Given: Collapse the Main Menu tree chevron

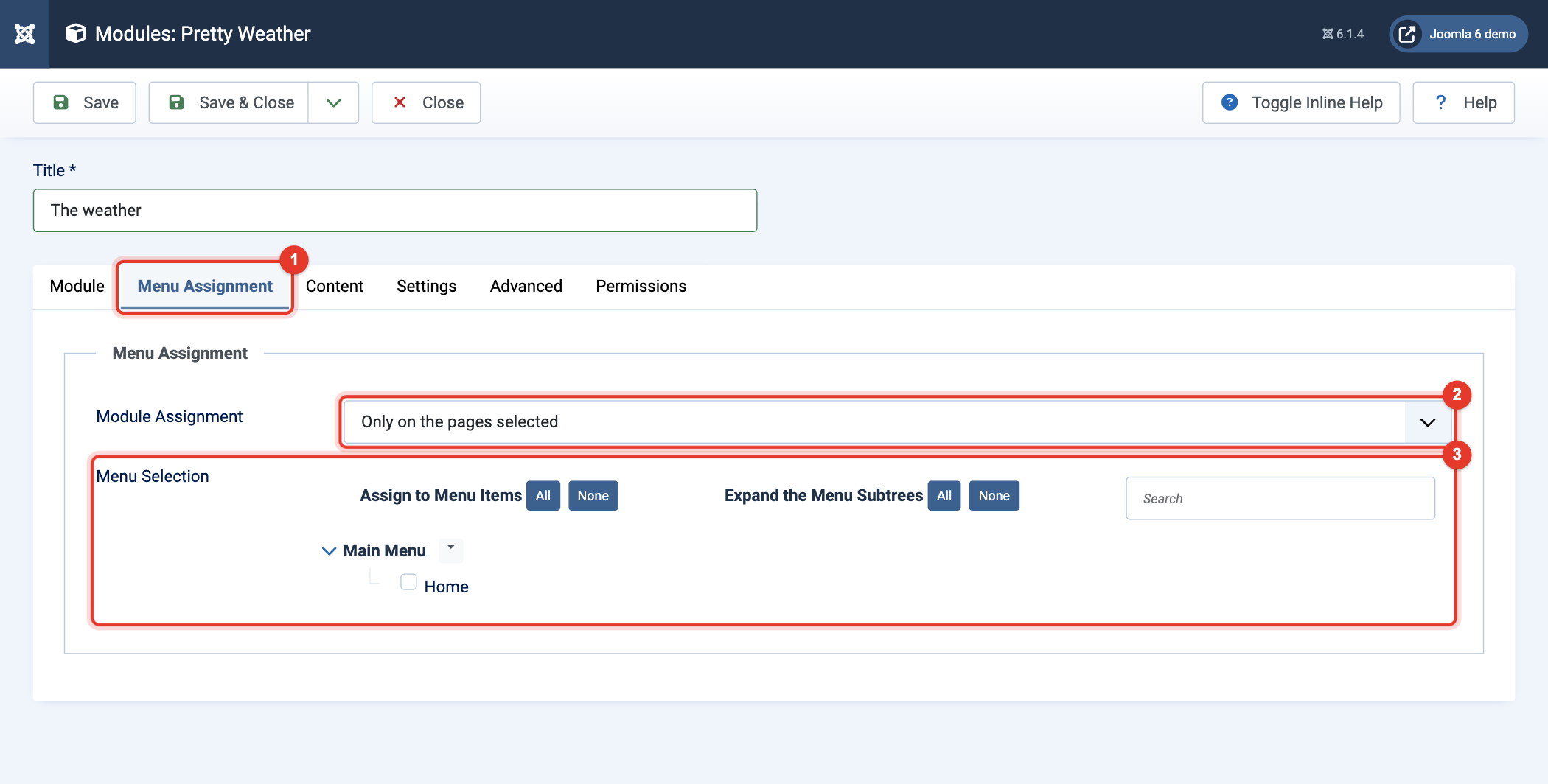Looking at the screenshot, I should click(330, 551).
